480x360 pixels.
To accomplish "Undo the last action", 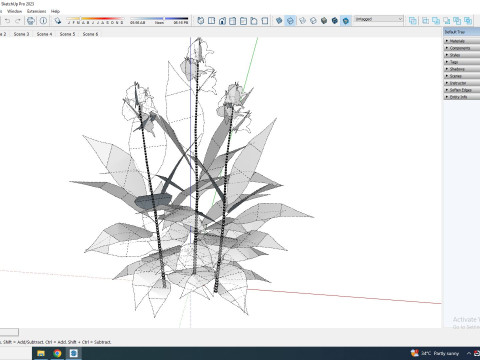I will point(7,21).
